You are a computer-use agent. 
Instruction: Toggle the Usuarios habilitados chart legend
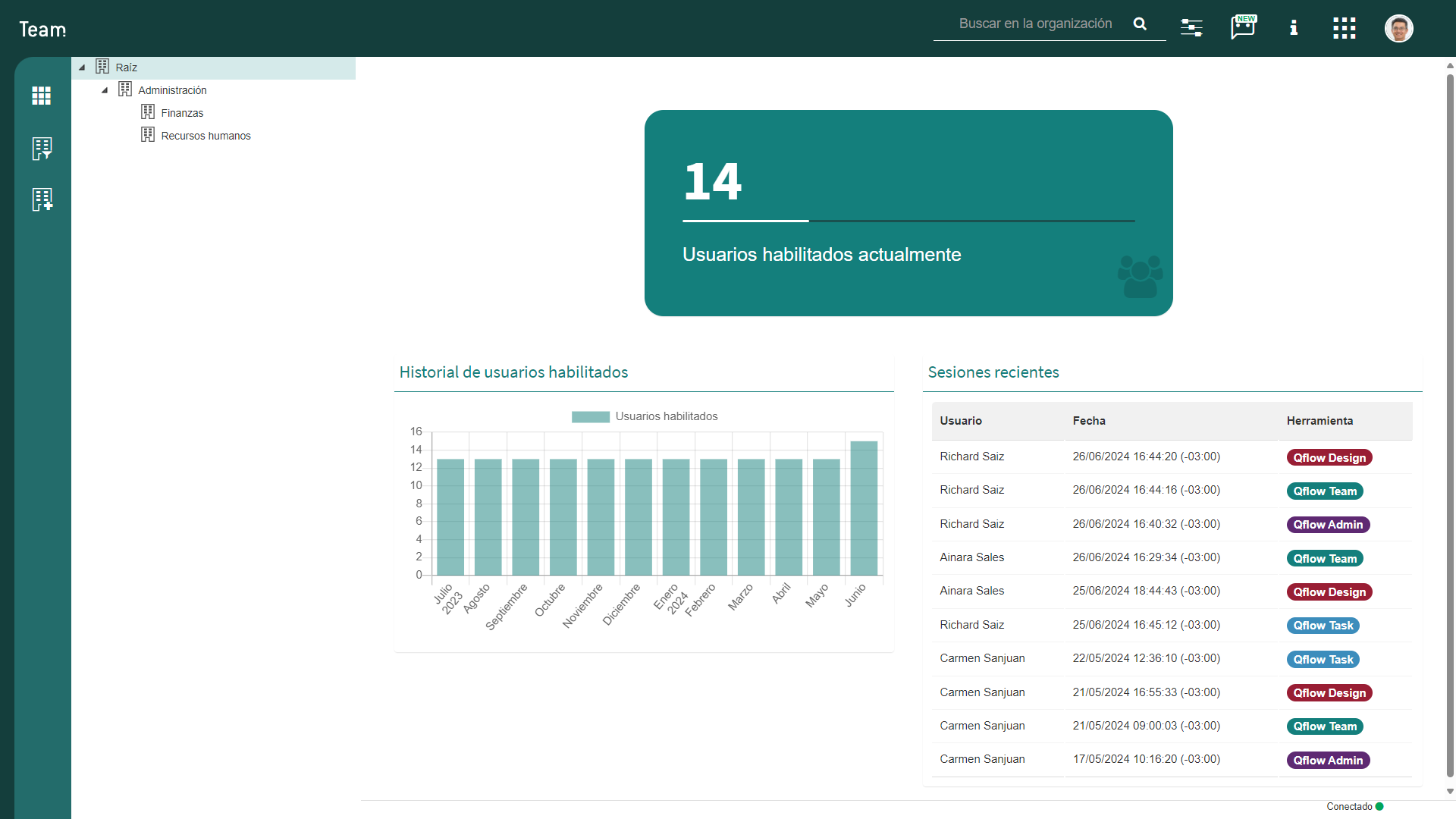[644, 416]
